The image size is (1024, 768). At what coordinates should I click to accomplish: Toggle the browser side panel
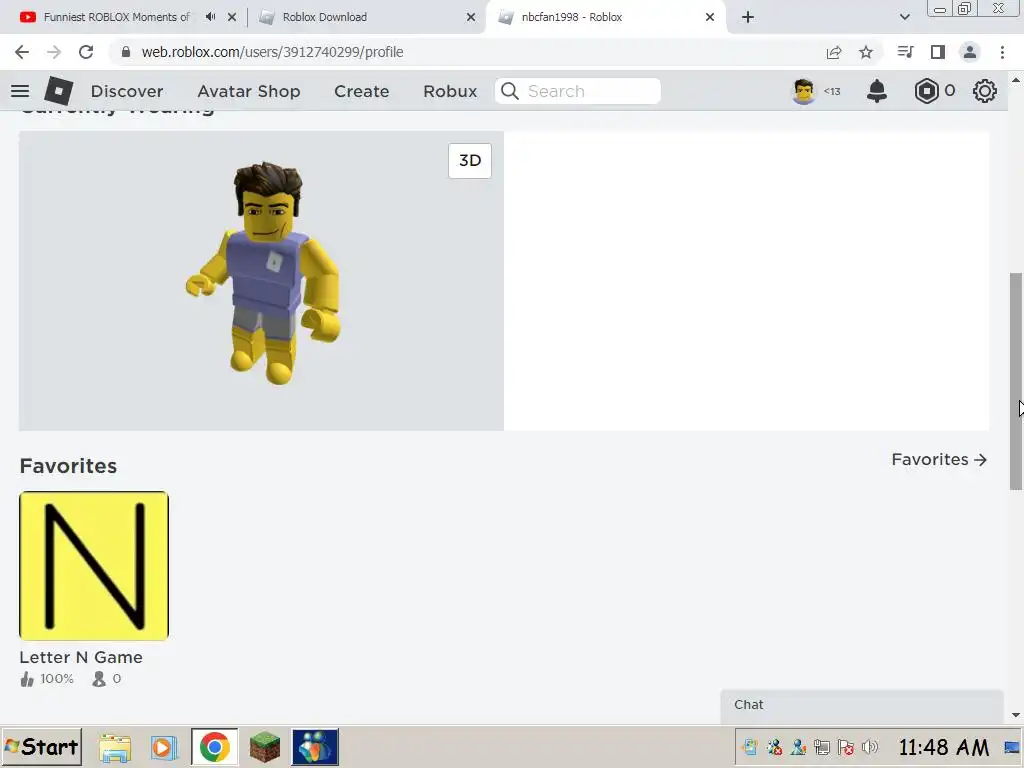pyautogui.click(x=938, y=52)
